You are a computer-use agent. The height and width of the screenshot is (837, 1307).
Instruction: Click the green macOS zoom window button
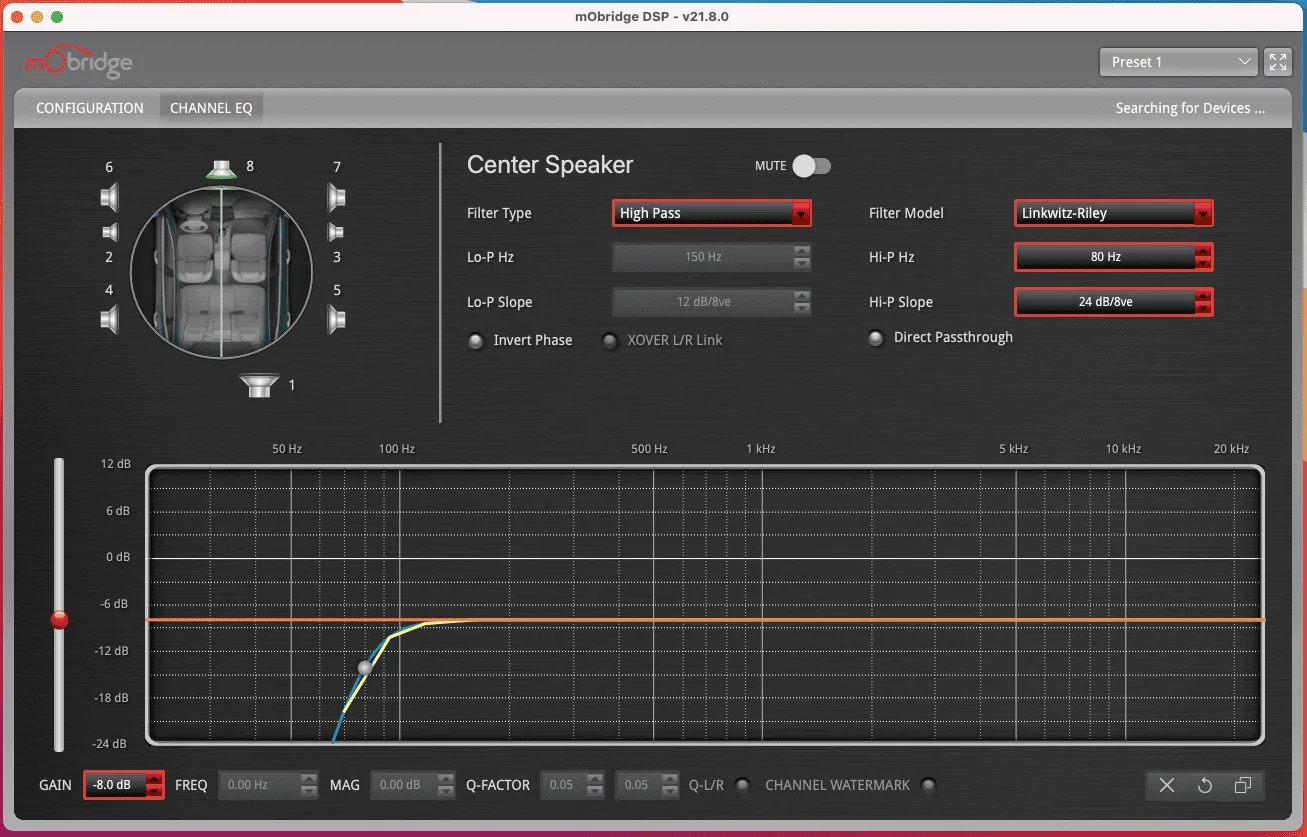tap(57, 17)
